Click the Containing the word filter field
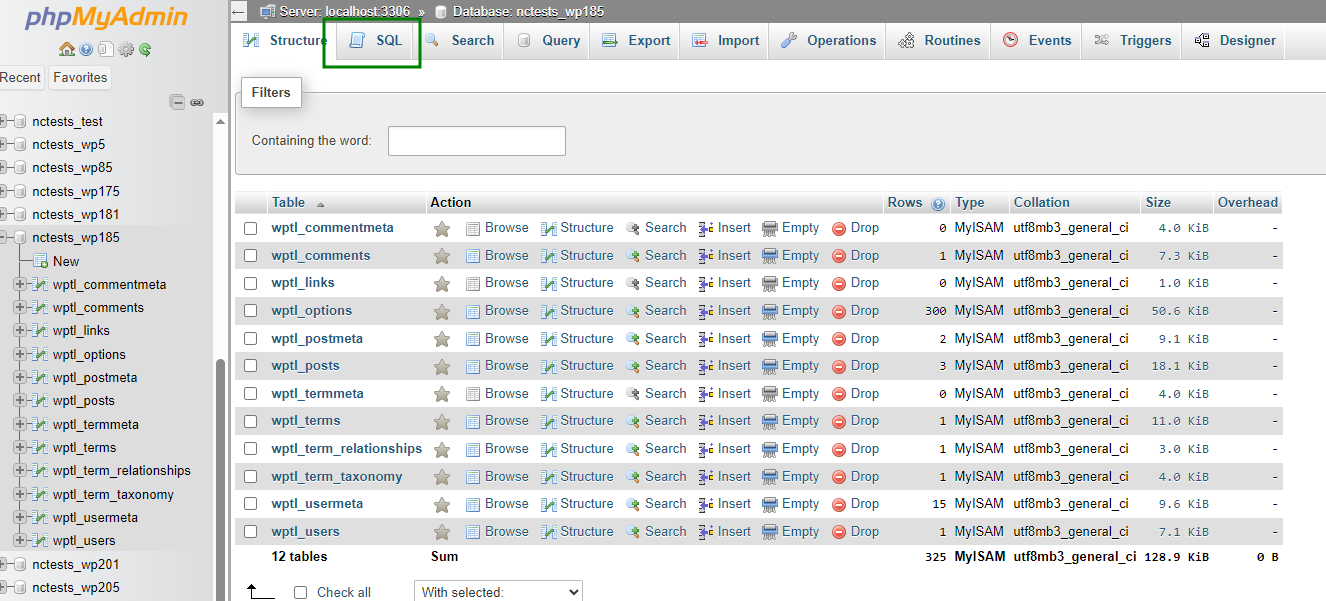 click(476, 141)
